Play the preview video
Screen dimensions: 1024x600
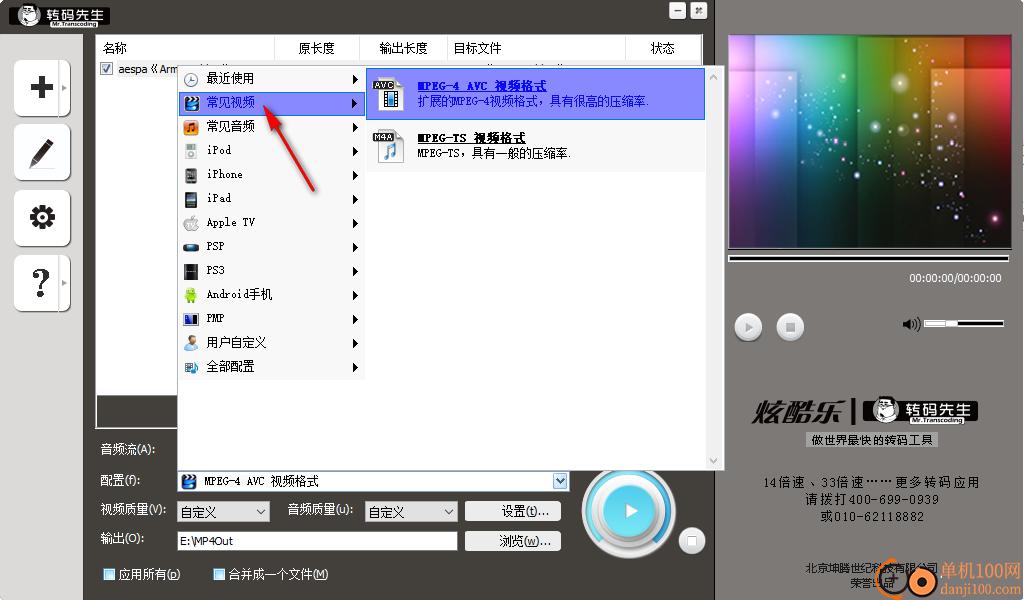(748, 327)
